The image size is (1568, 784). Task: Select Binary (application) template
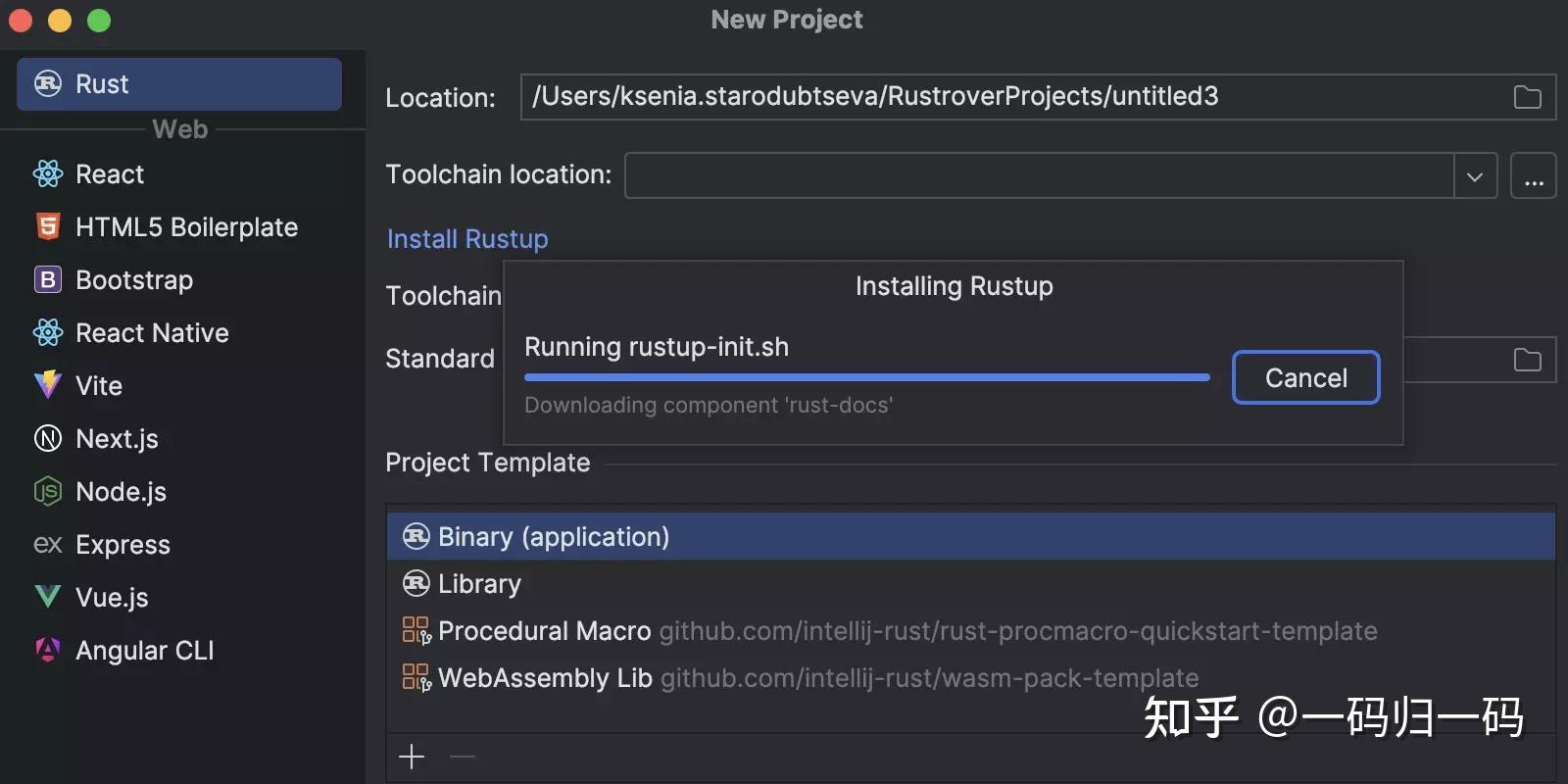pos(554,537)
